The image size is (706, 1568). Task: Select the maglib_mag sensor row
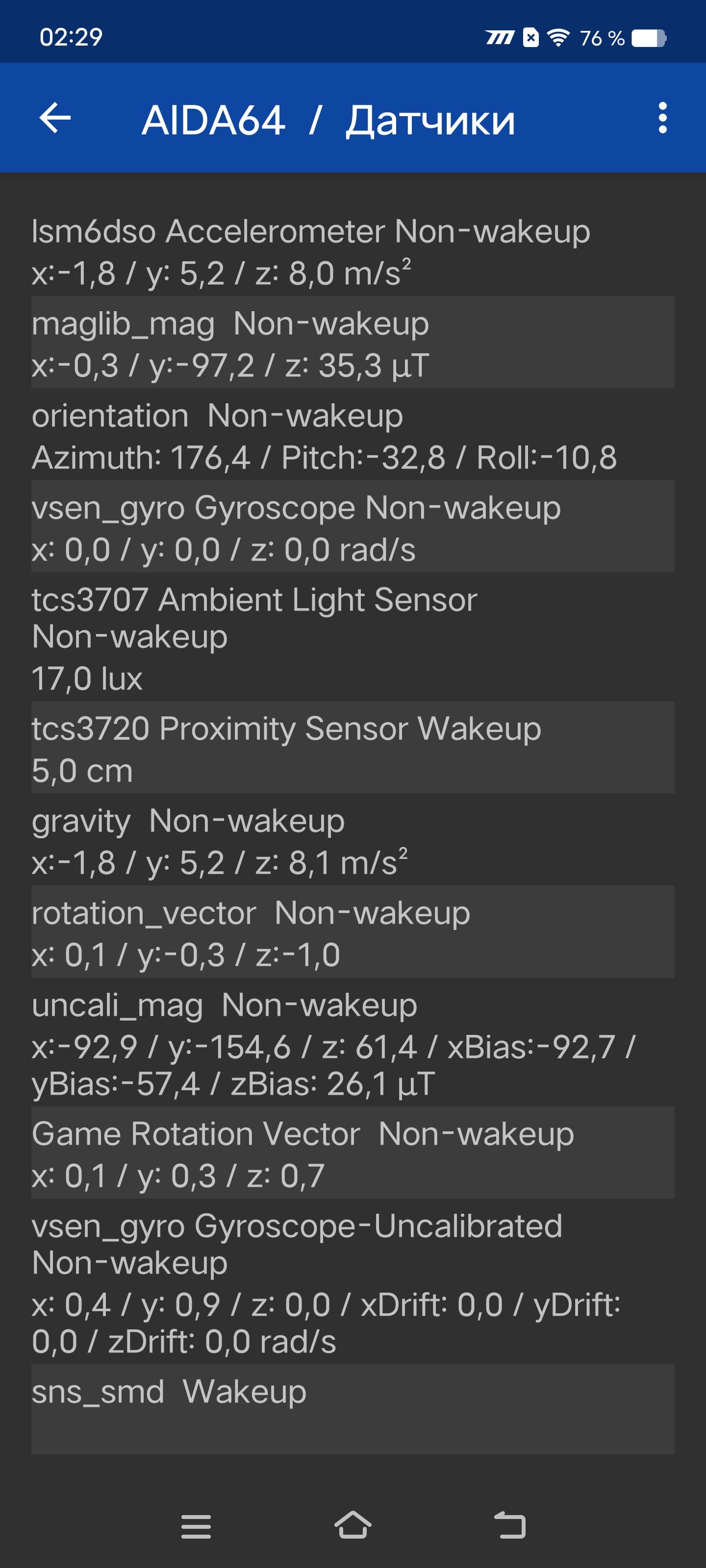tap(353, 343)
